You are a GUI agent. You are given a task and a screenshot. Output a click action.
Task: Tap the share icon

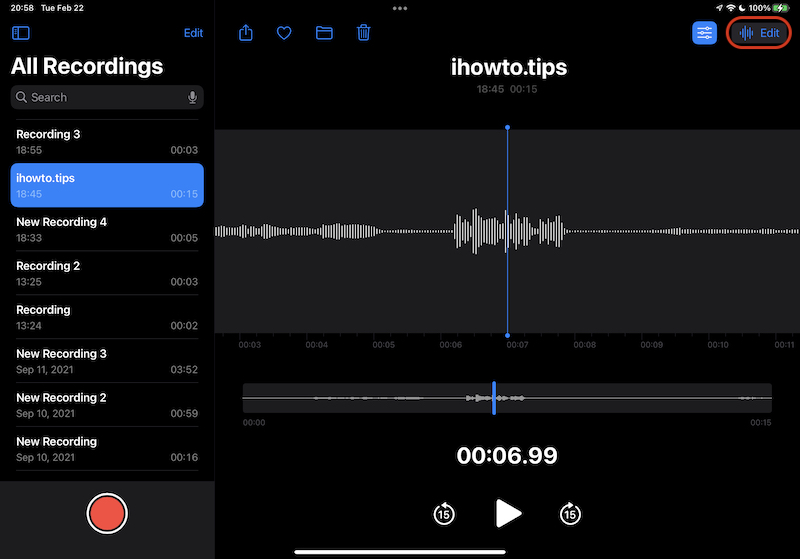click(x=246, y=33)
